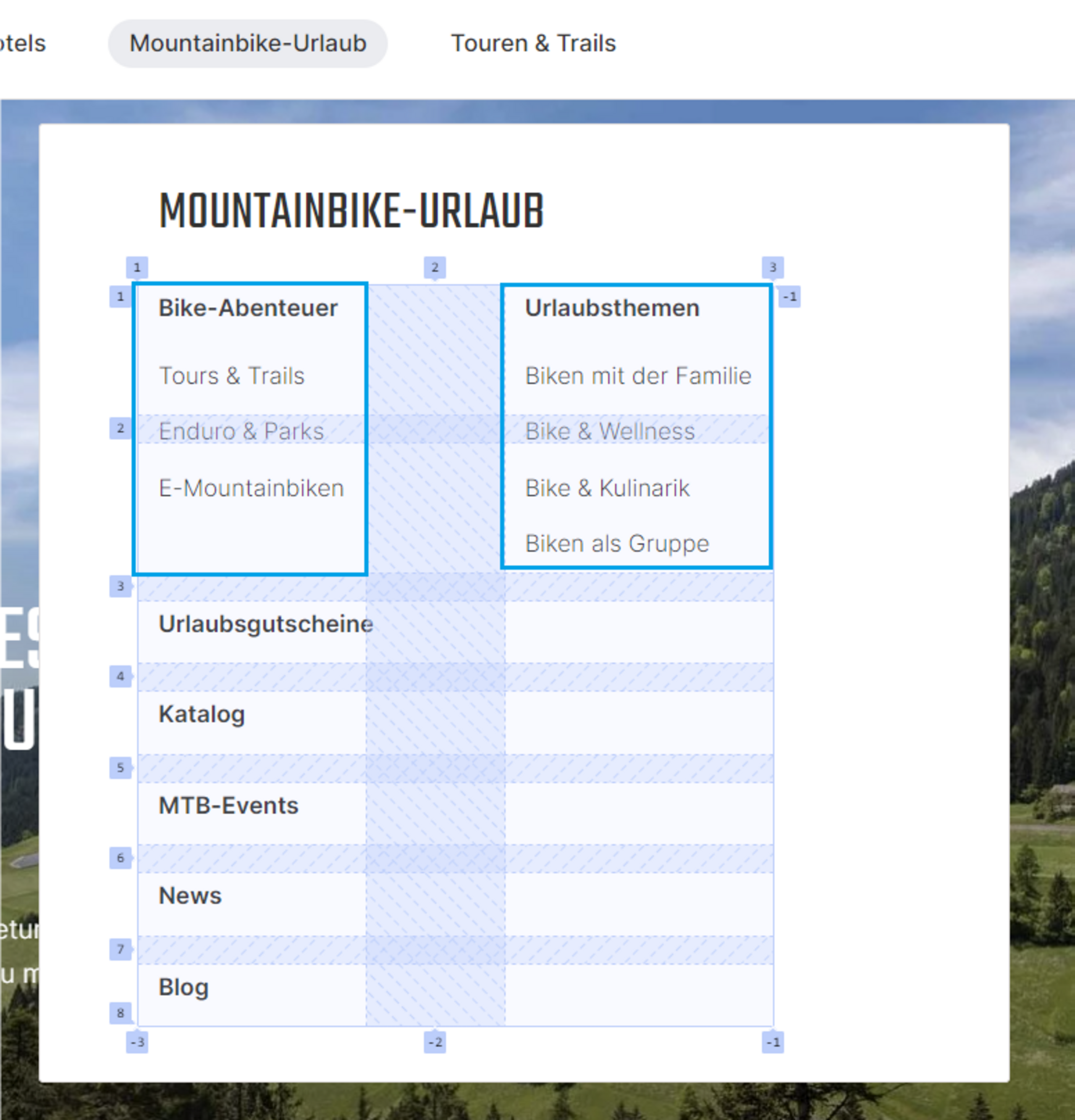Image resolution: width=1075 pixels, height=1120 pixels.
Task: Open the Katalog menu entry
Action: (x=202, y=714)
